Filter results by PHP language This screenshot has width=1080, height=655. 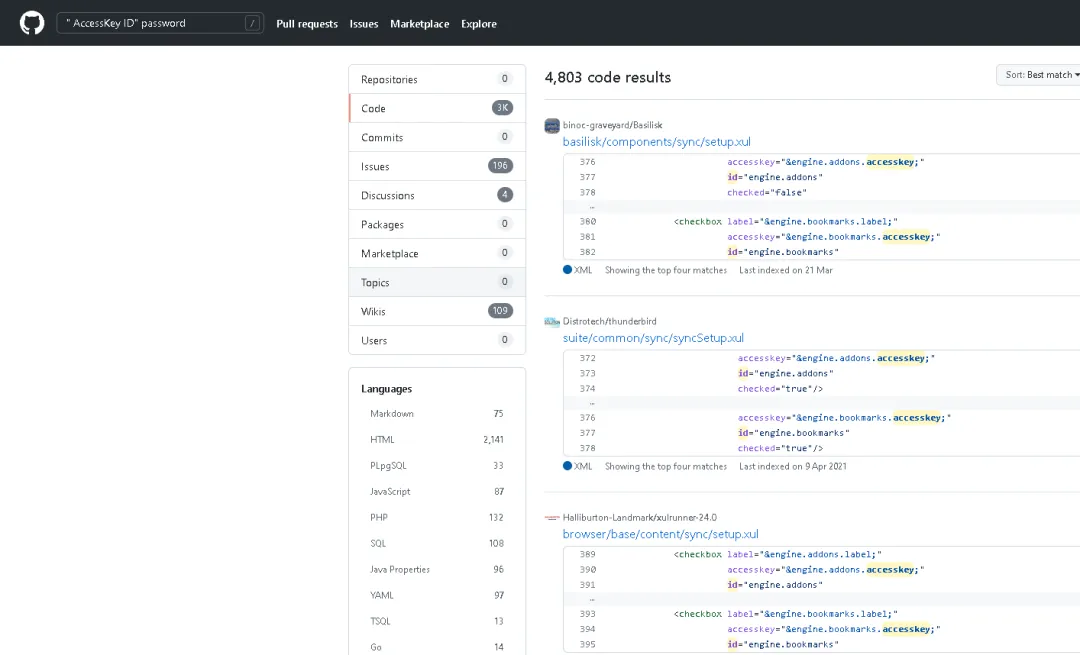(x=437, y=517)
